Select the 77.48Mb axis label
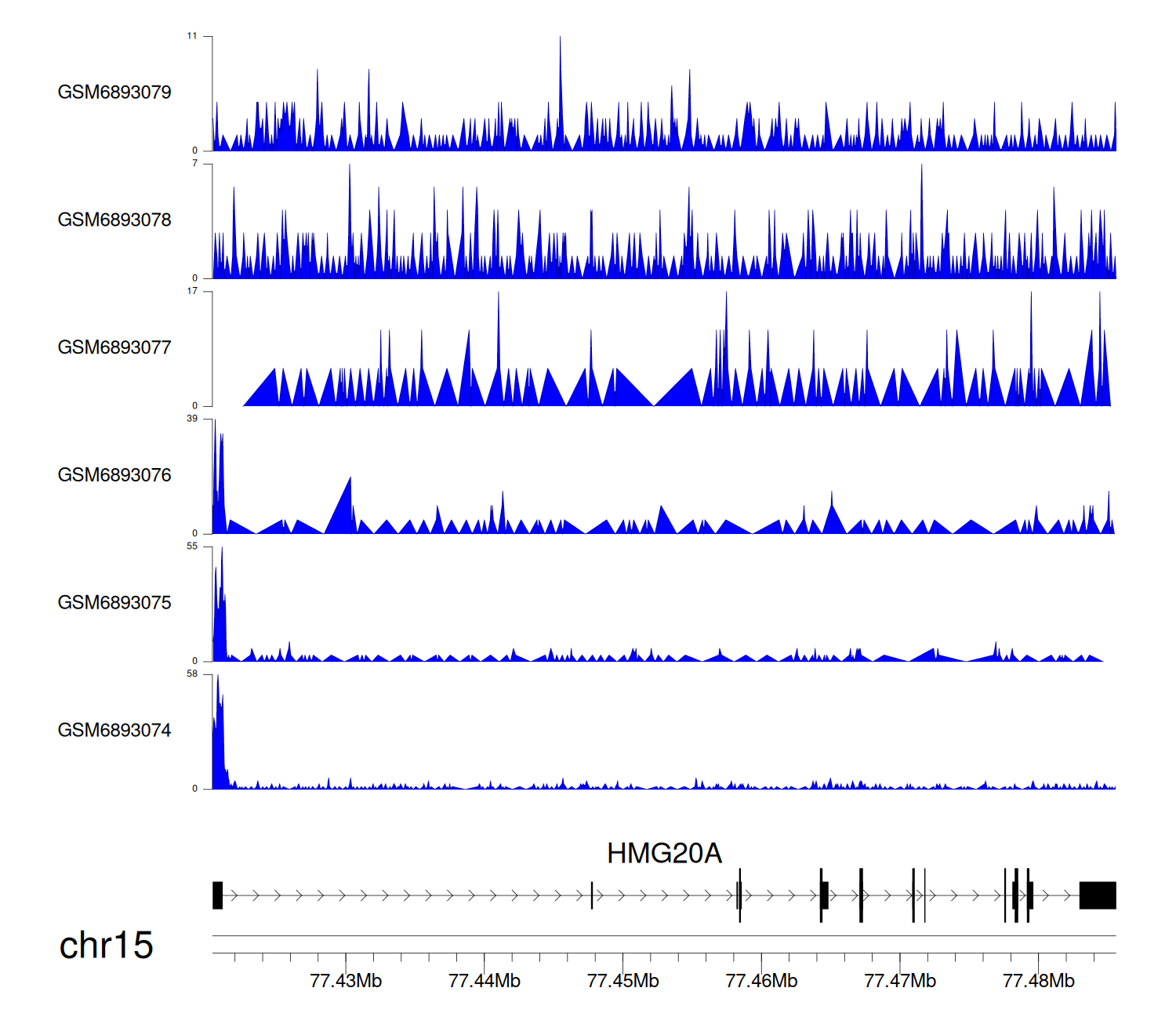1176x1035 pixels. [x=1039, y=981]
